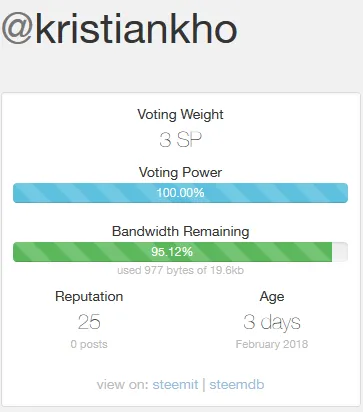Click the 3 days age value
Screen dimensions: 363x412
coord(272,322)
